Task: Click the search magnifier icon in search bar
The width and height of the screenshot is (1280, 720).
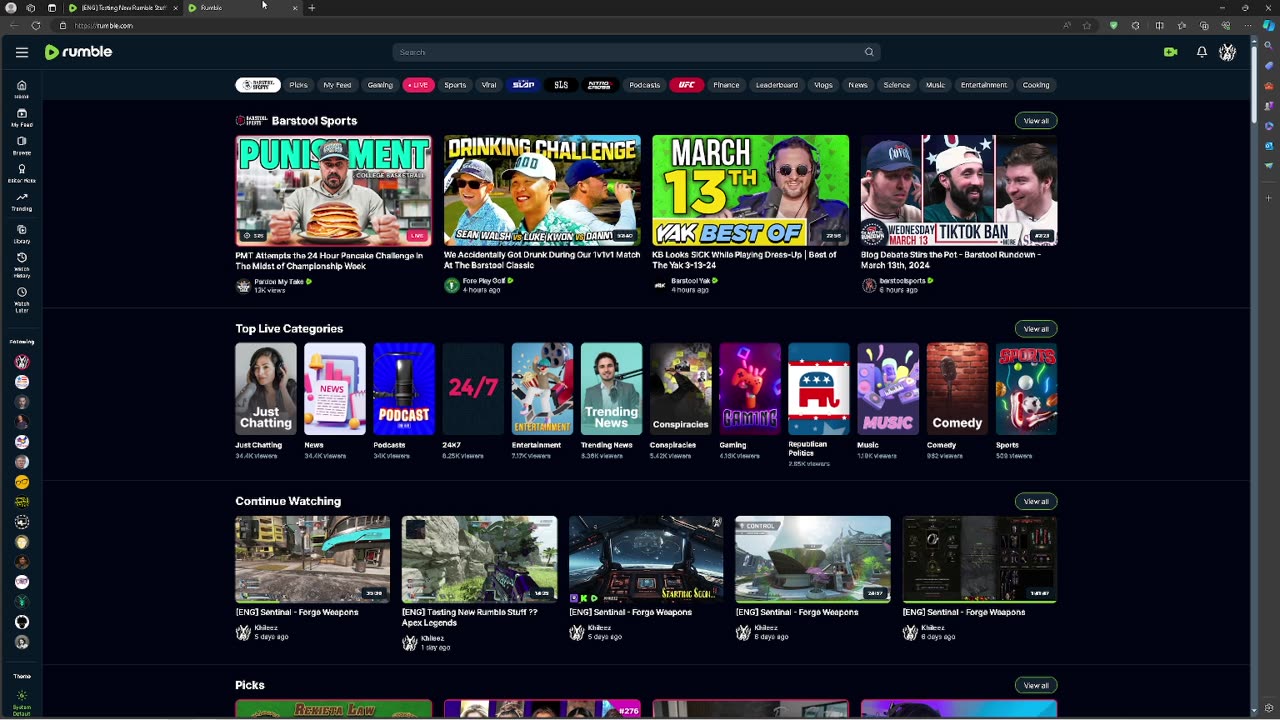Action: 869,52
